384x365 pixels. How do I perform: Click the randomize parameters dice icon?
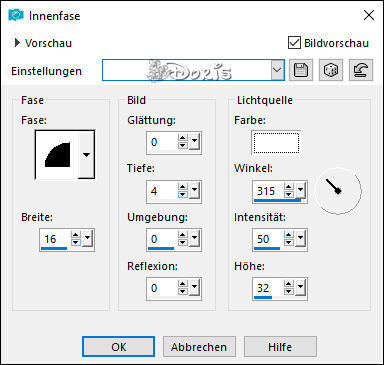click(331, 70)
